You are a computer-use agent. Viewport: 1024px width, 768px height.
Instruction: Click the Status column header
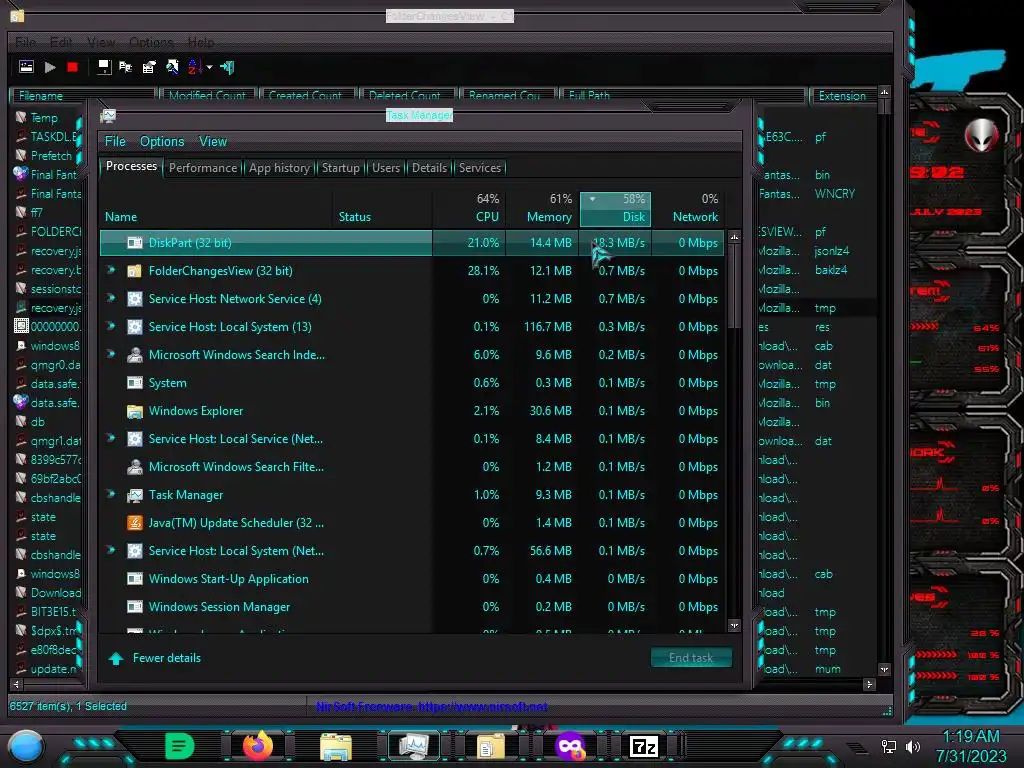[x=383, y=208]
